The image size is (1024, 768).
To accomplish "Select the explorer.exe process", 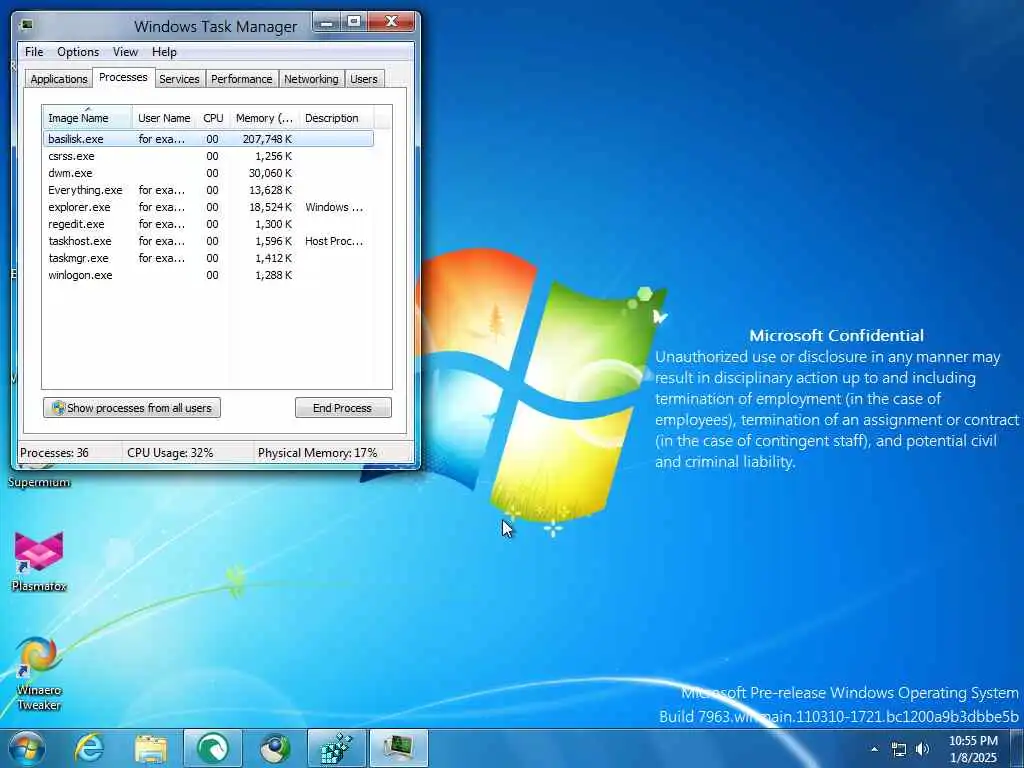I will (x=208, y=207).
